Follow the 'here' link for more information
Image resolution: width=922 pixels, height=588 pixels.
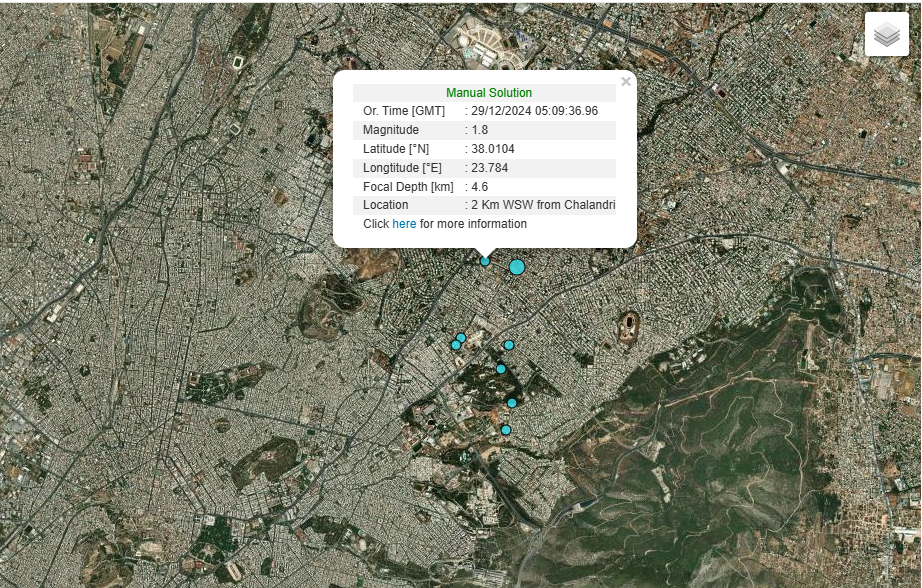(x=404, y=224)
